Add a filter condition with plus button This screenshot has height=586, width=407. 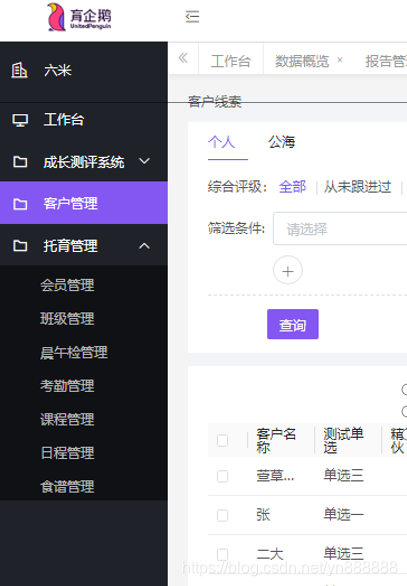pyautogui.click(x=288, y=270)
